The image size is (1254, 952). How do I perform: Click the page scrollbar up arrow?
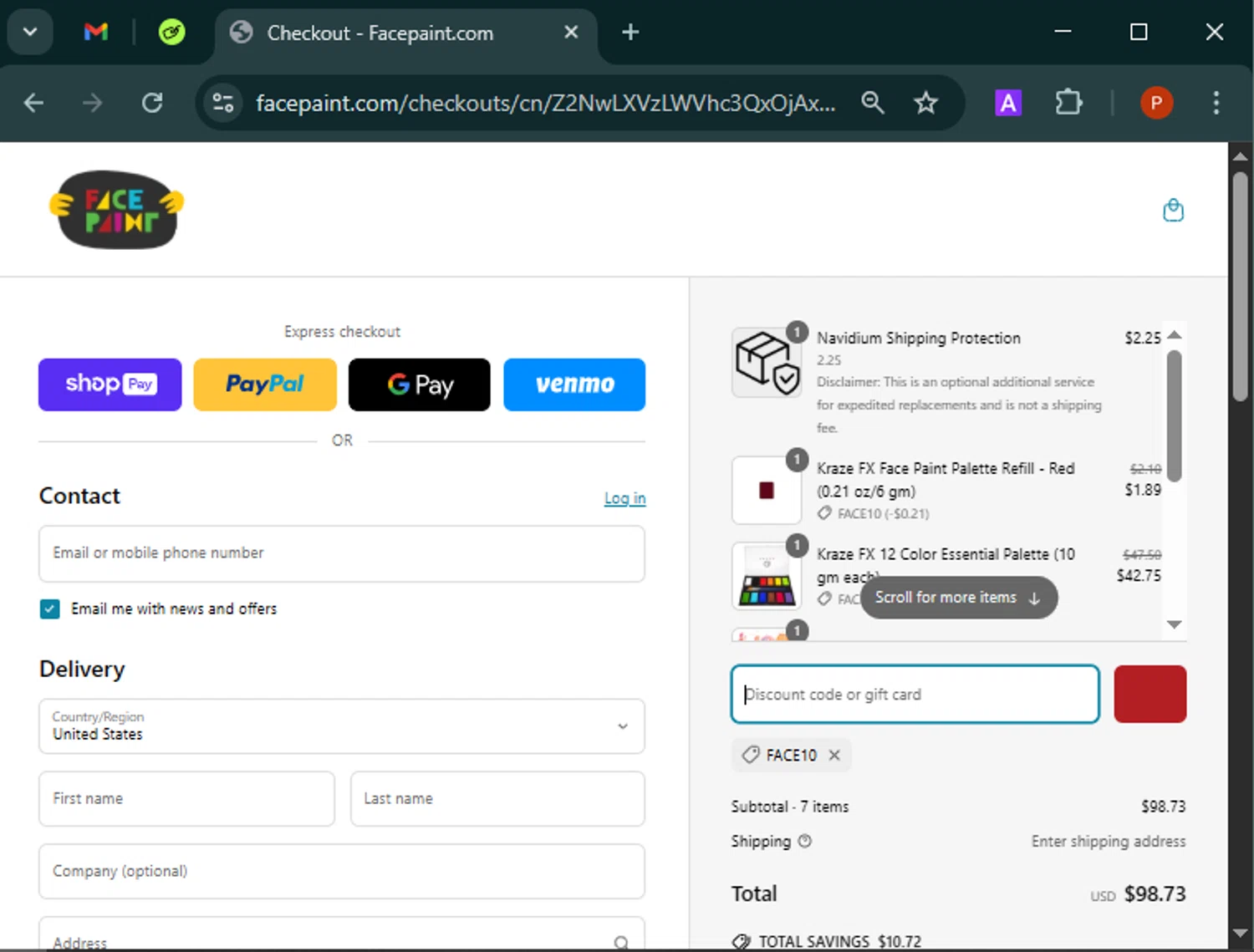[x=1241, y=155]
